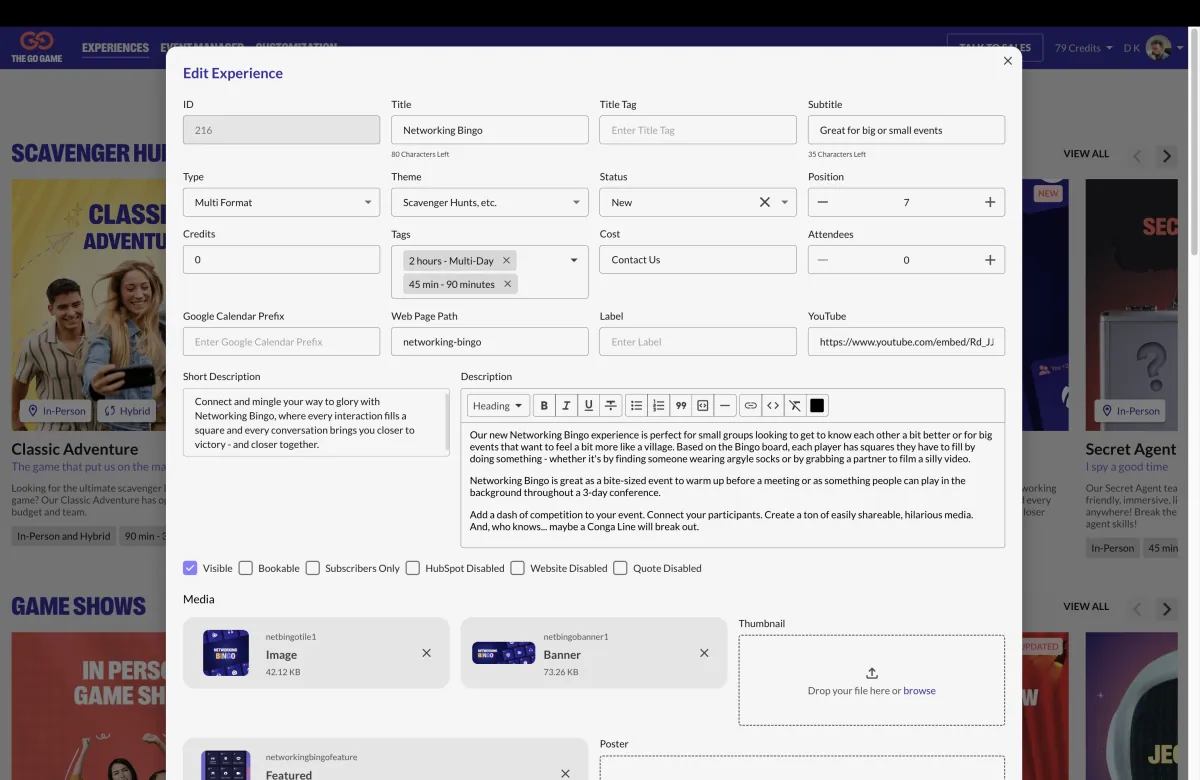
Task: Click next arrow in Scavenger Hunts carousel
Action: pyautogui.click(x=1166, y=156)
